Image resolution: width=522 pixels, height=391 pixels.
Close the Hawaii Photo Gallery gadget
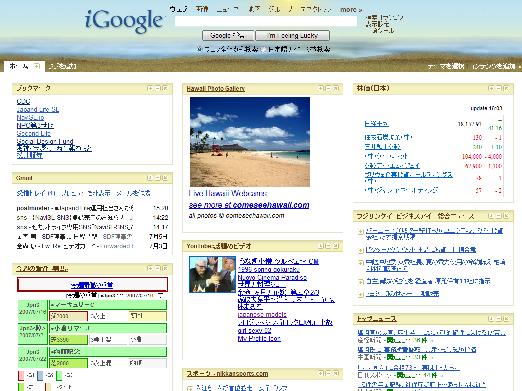pyautogui.click(x=336, y=88)
